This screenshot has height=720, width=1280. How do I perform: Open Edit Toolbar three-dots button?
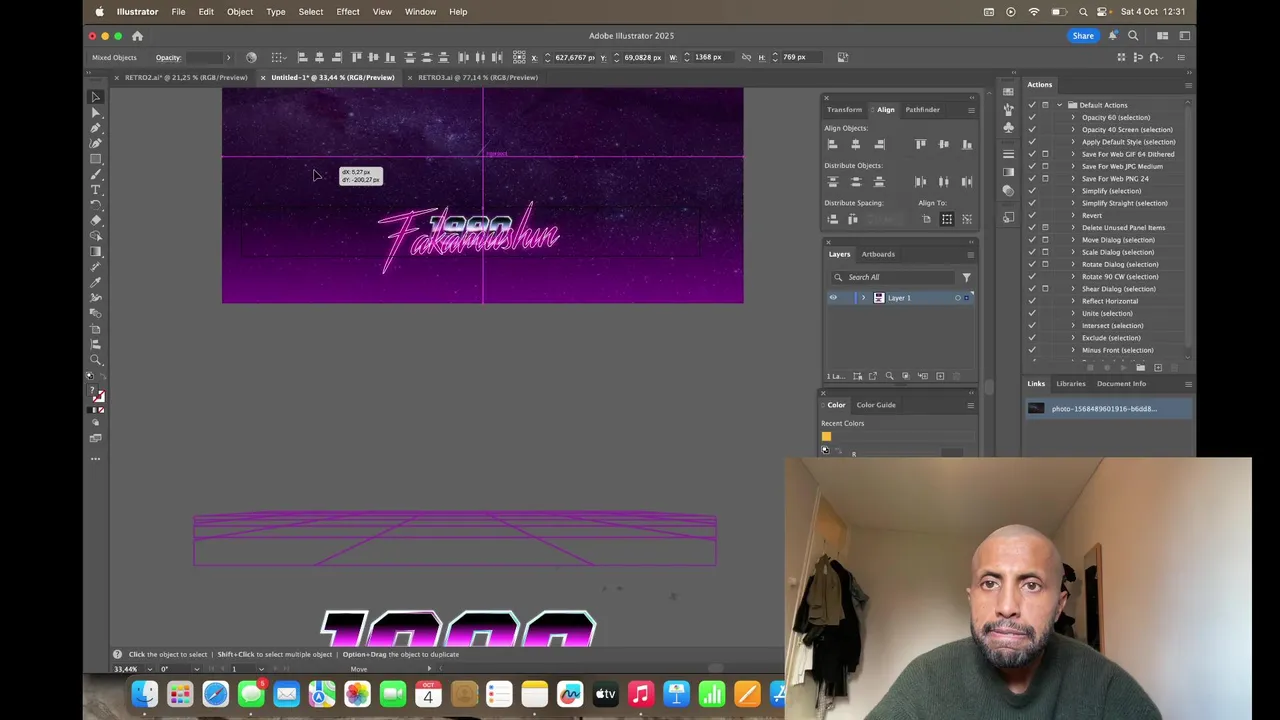(96, 459)
